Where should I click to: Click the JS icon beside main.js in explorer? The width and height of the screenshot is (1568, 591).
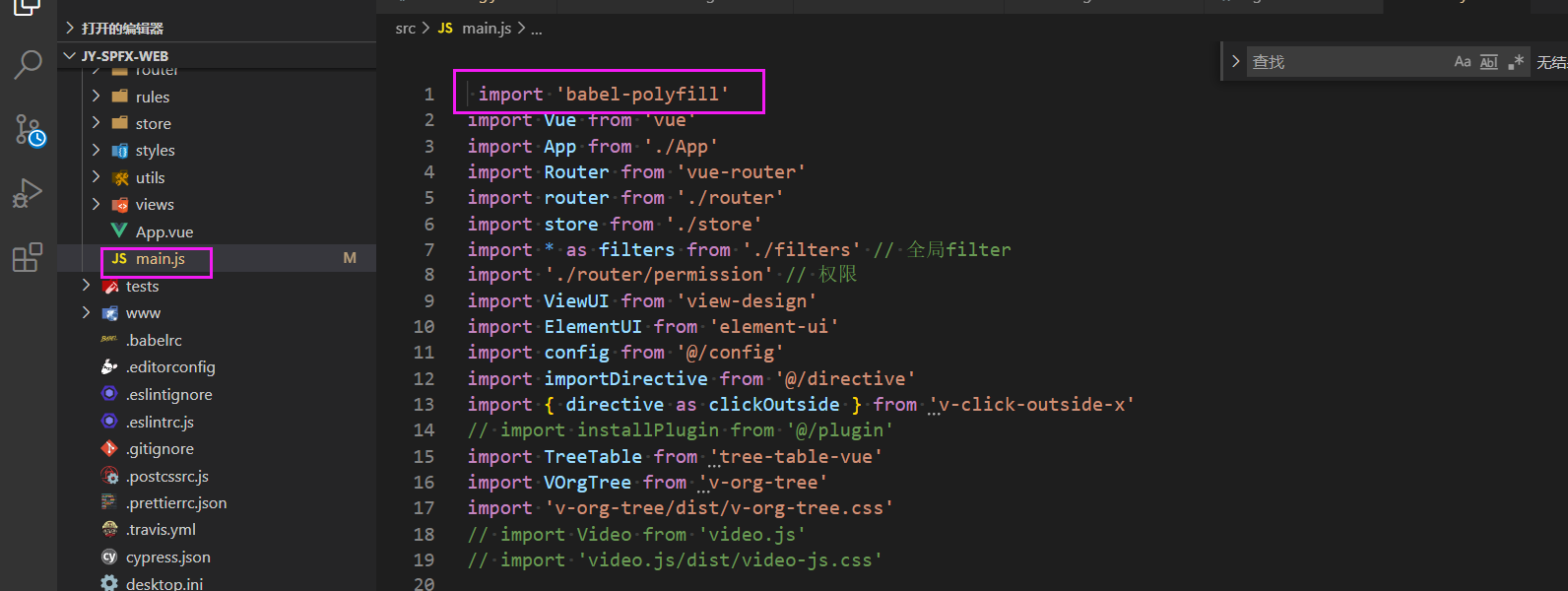point(119,259)
